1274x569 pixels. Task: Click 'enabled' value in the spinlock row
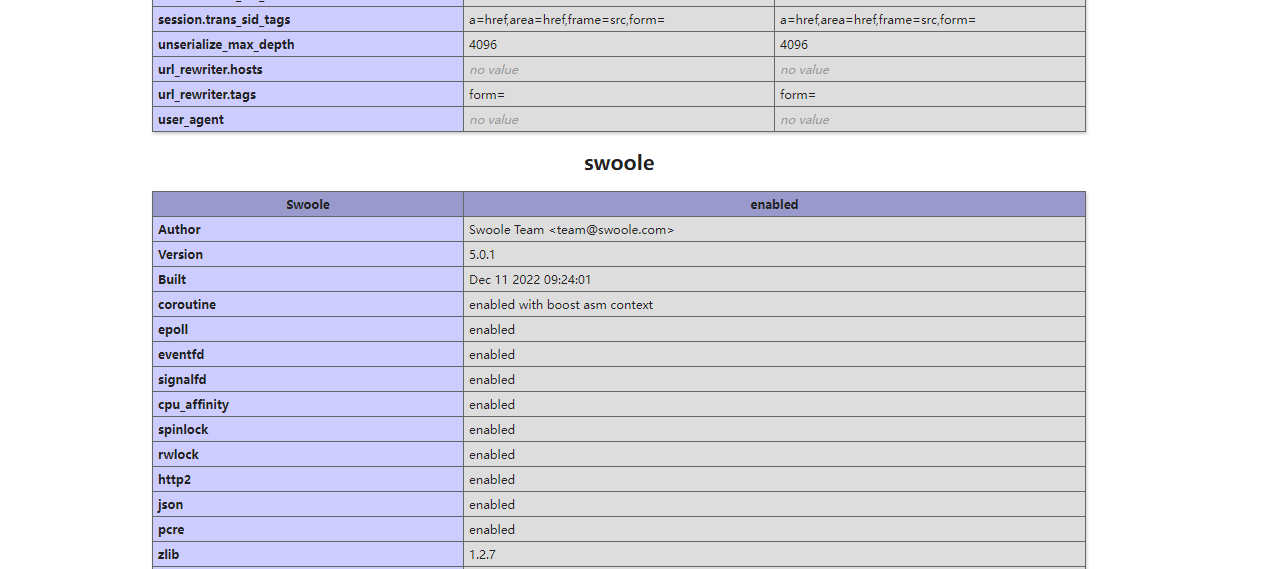492,429
